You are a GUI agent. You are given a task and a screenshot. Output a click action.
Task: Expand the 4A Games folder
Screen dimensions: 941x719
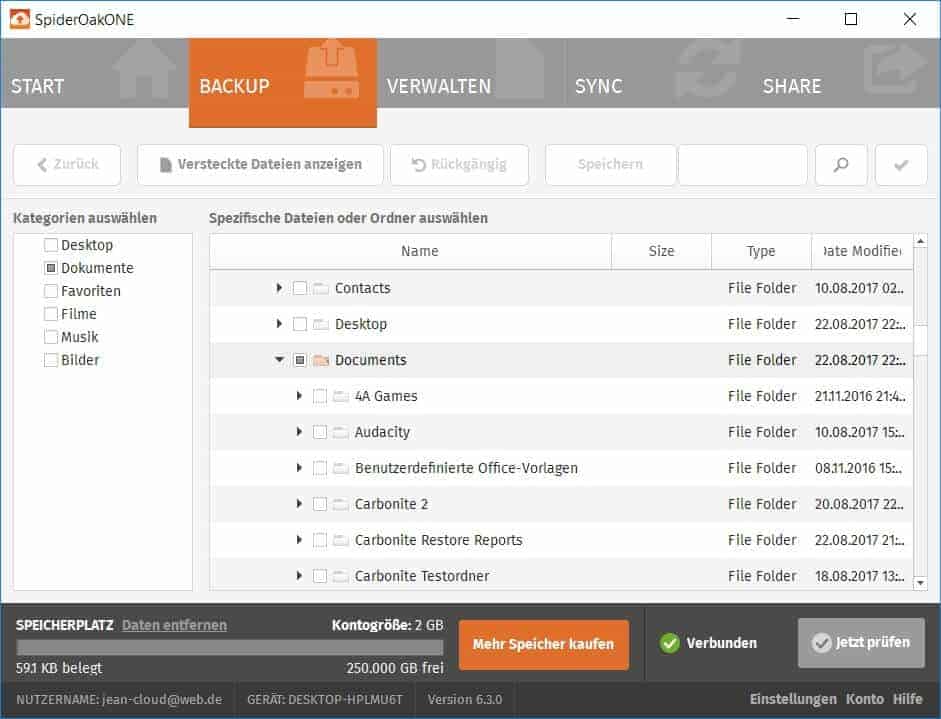(299, 396)
